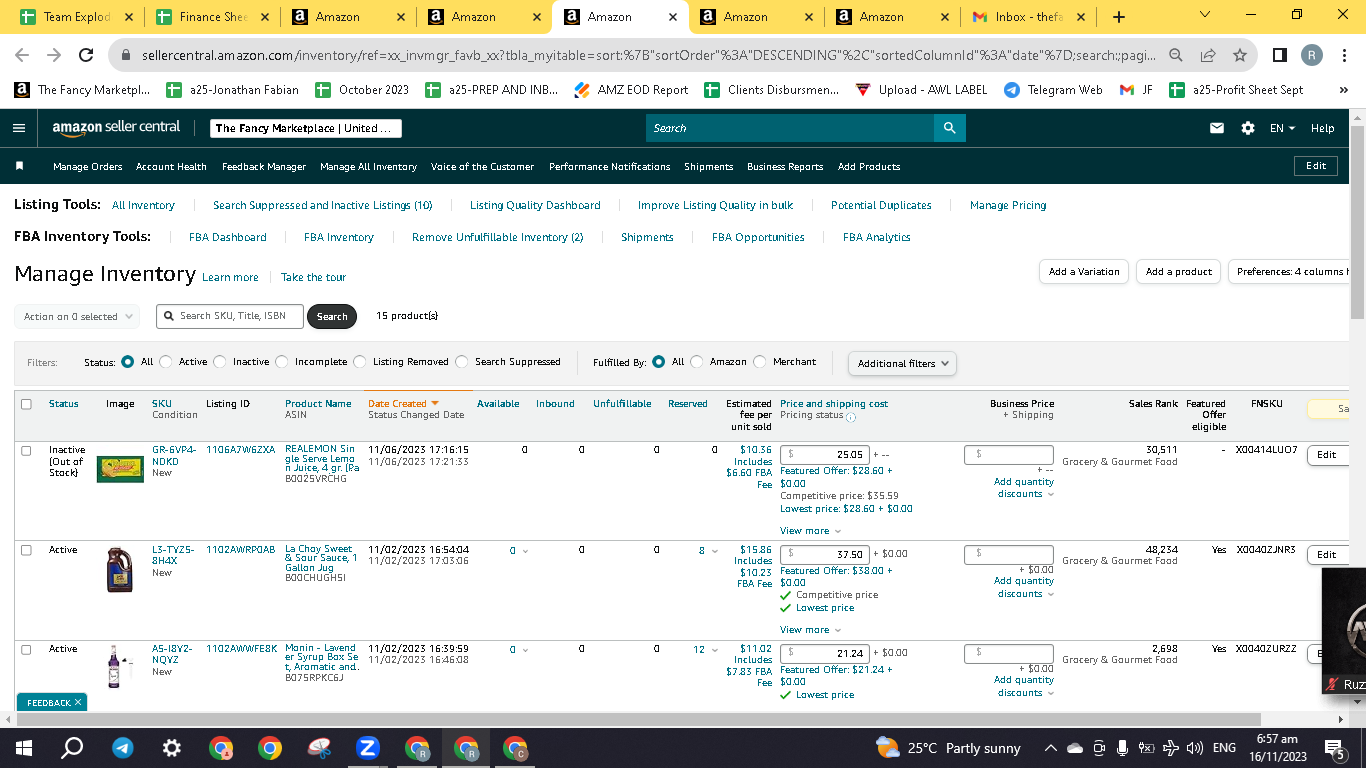1366x768 pixels.
Task: Click the REALEMON product image thumbnail
Action: coord(120,469)
